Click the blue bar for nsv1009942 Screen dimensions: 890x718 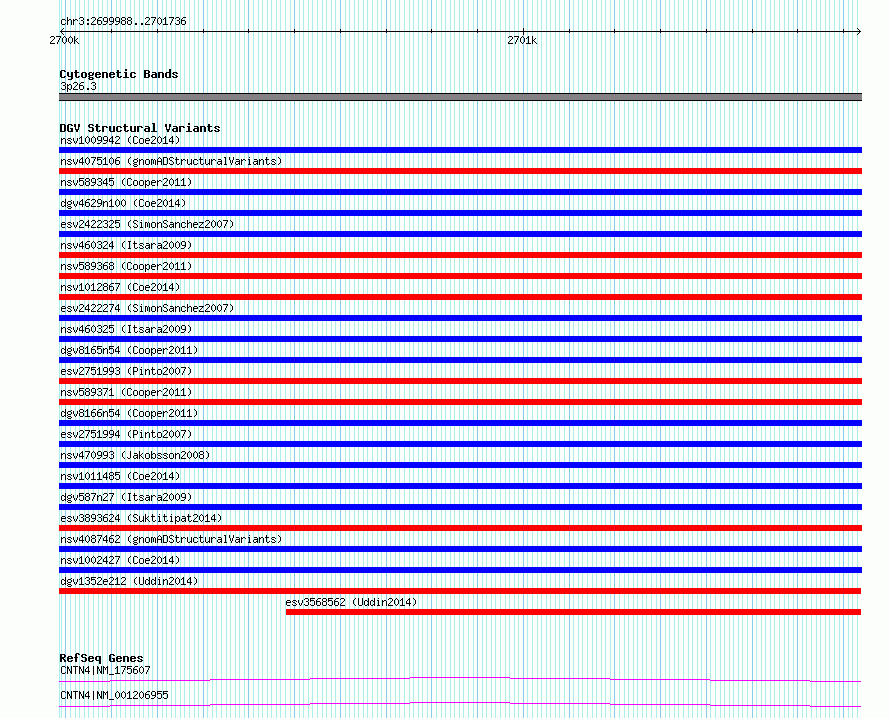460,150
